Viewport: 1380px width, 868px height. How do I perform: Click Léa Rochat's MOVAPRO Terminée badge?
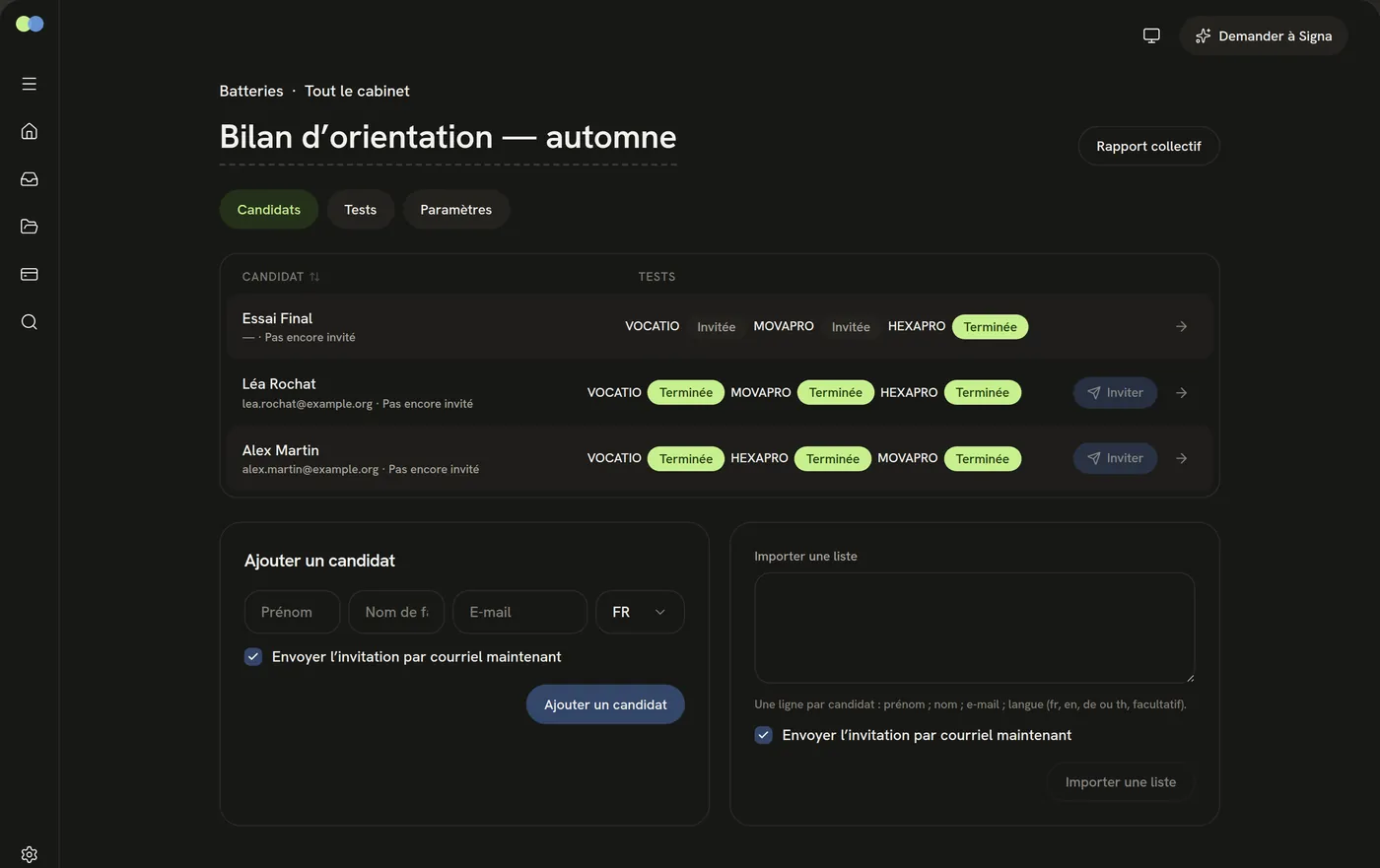point(836,393)
